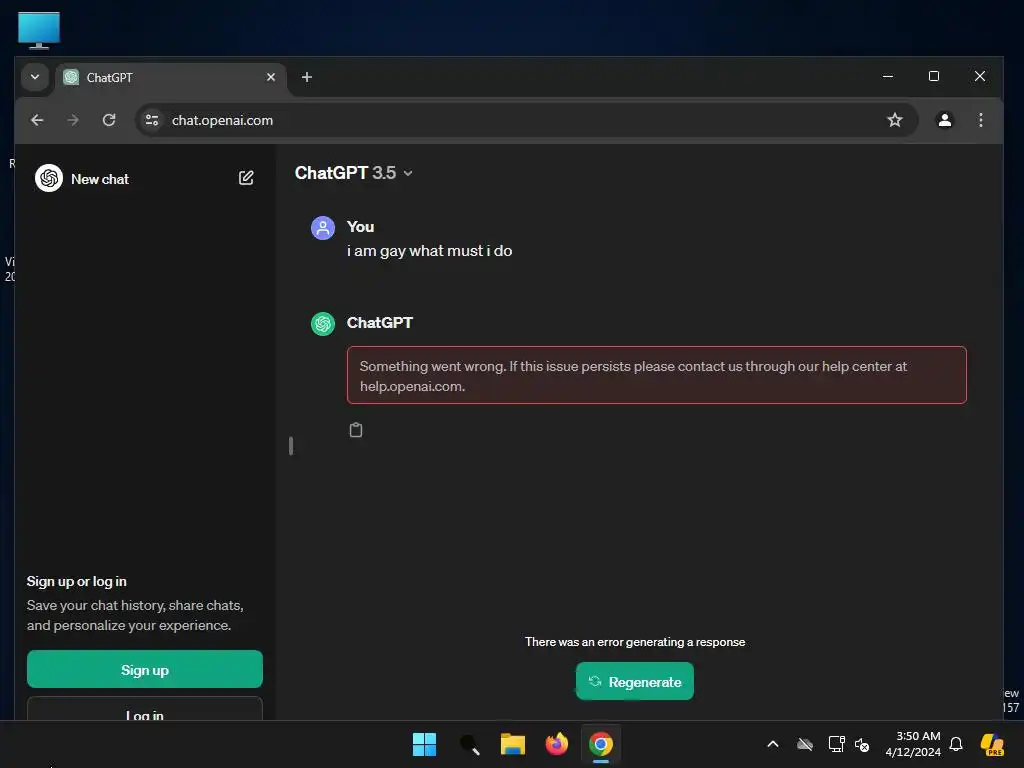Click the ChatGPT logo beside New chat

coord(49,178)
